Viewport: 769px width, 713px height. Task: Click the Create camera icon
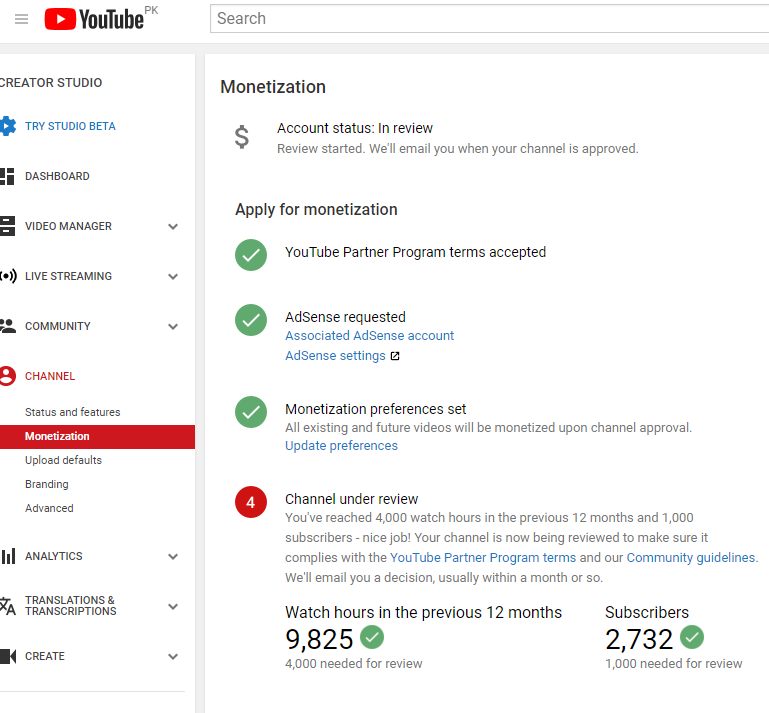8,656
